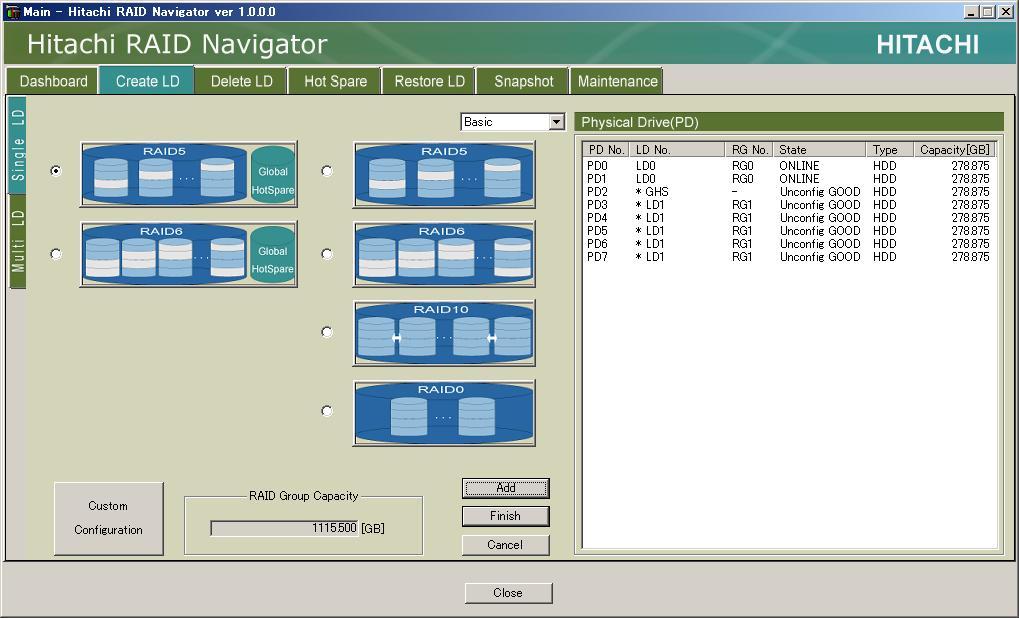This screenshot has width=1019, height=618.
Task: Open Custom Configuration
Action: (x=109, y=518)
